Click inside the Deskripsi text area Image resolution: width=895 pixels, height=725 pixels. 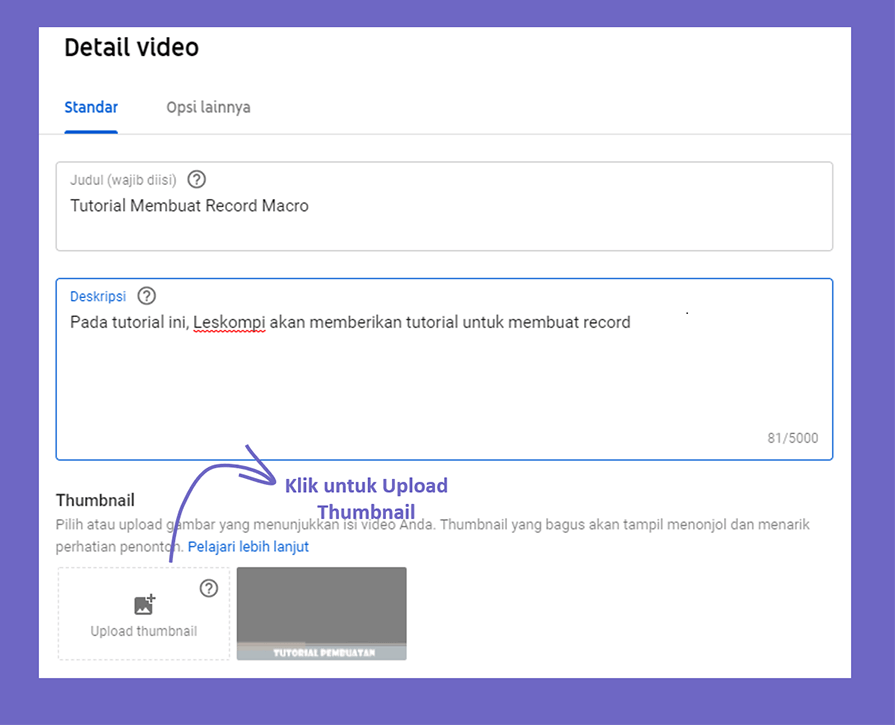(x=444, y=369)
